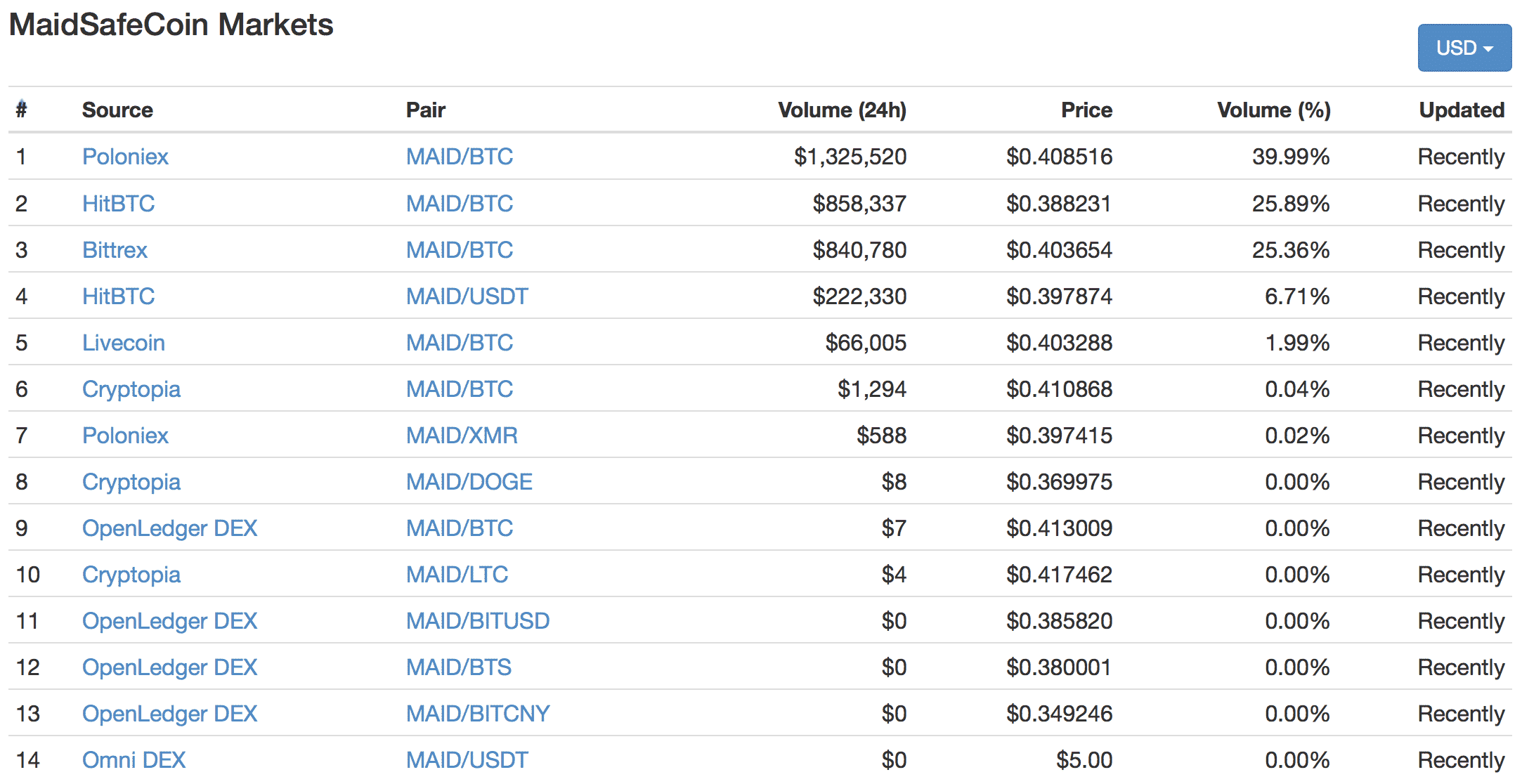Open MAID/BTC pair in Bittrex row
This screenshot has height=784, width=1522.
[x=460, y=249]
